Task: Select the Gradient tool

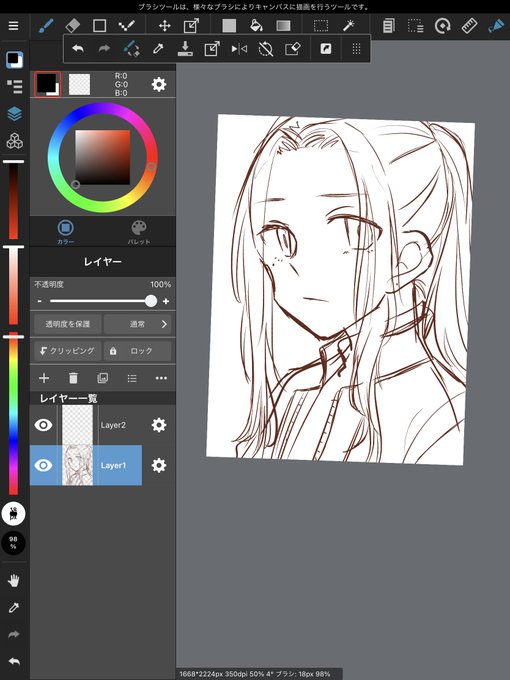Action: pyautogui.click(x=283, y=26)
